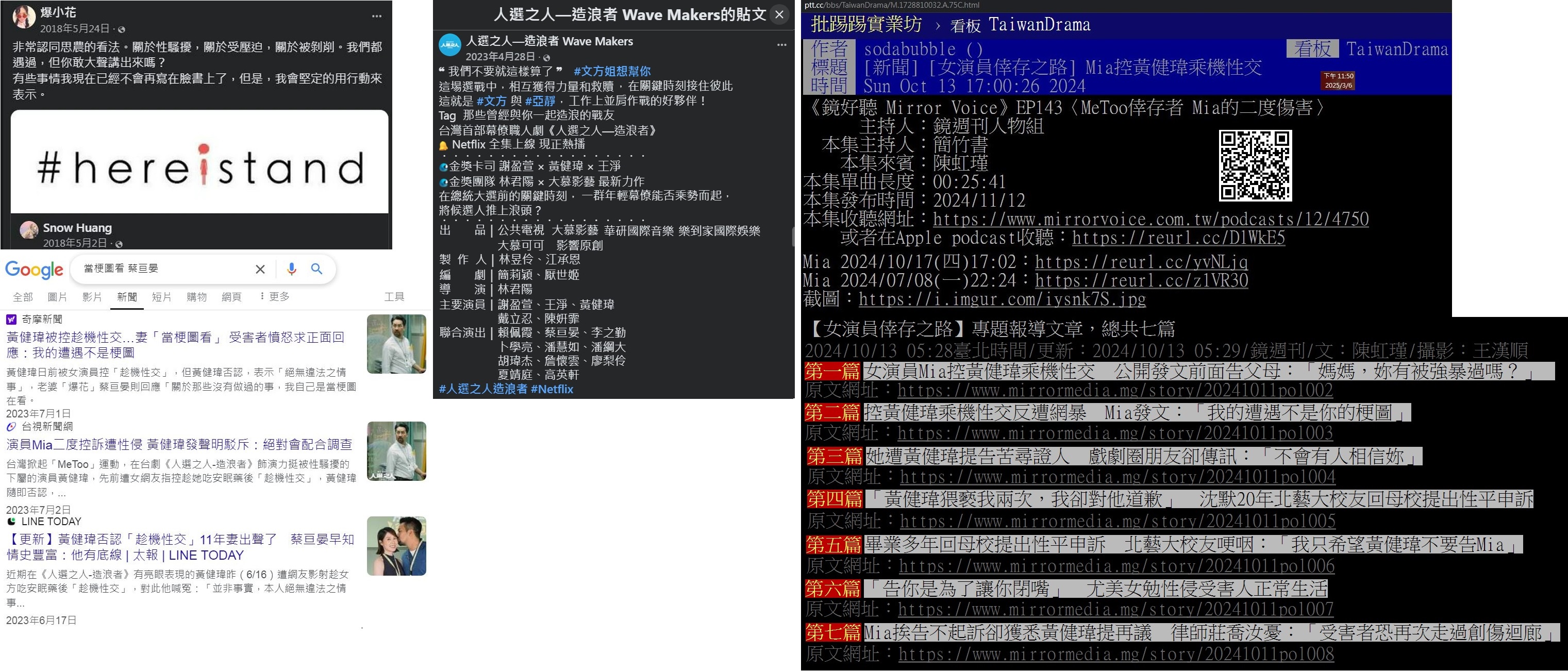Select the 新聞 results tab
This screenshot has width=1568, height=671.
127,297
